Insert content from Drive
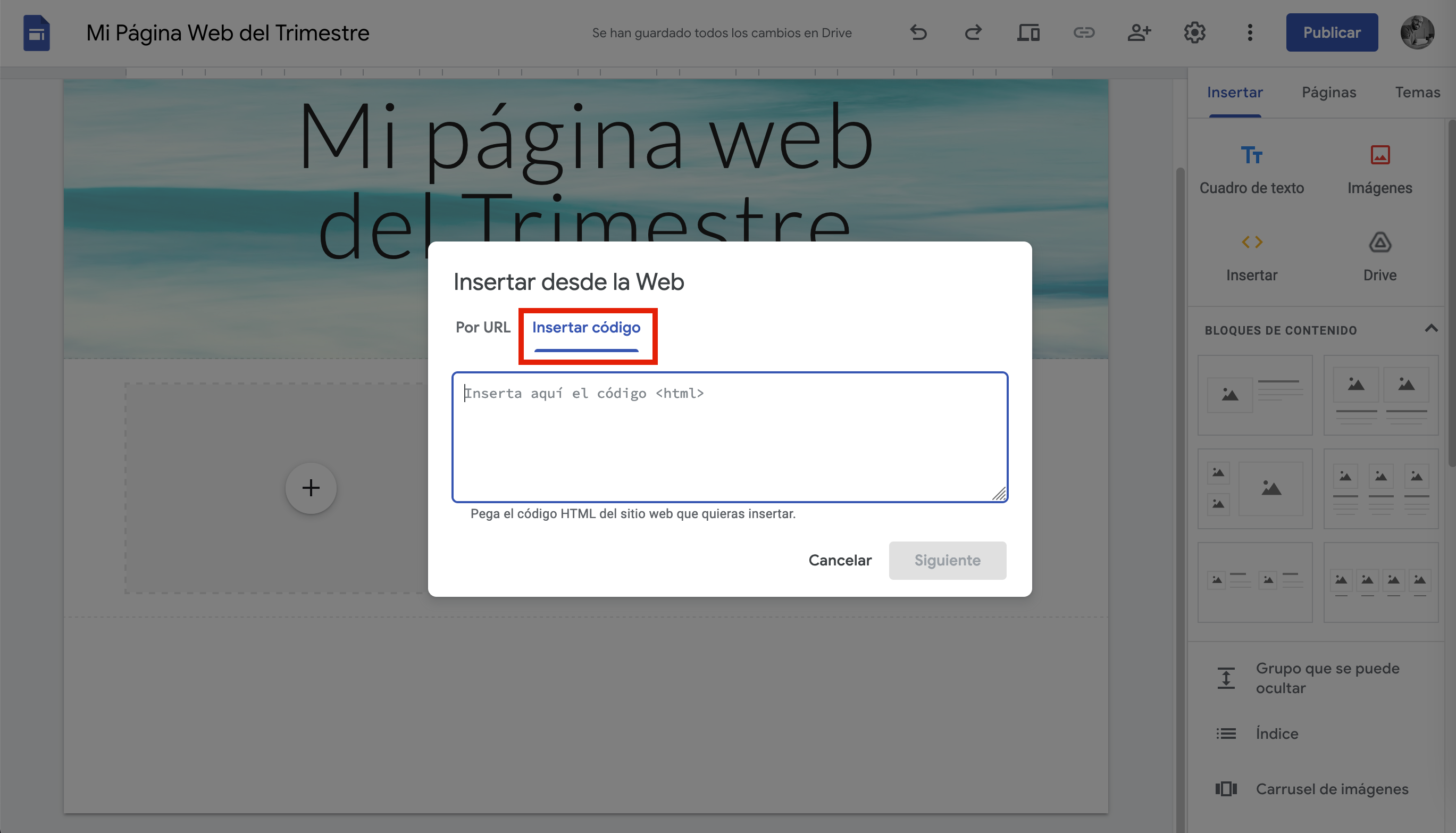Screen dimensions: 1456x833 (x=1380, y=255)
